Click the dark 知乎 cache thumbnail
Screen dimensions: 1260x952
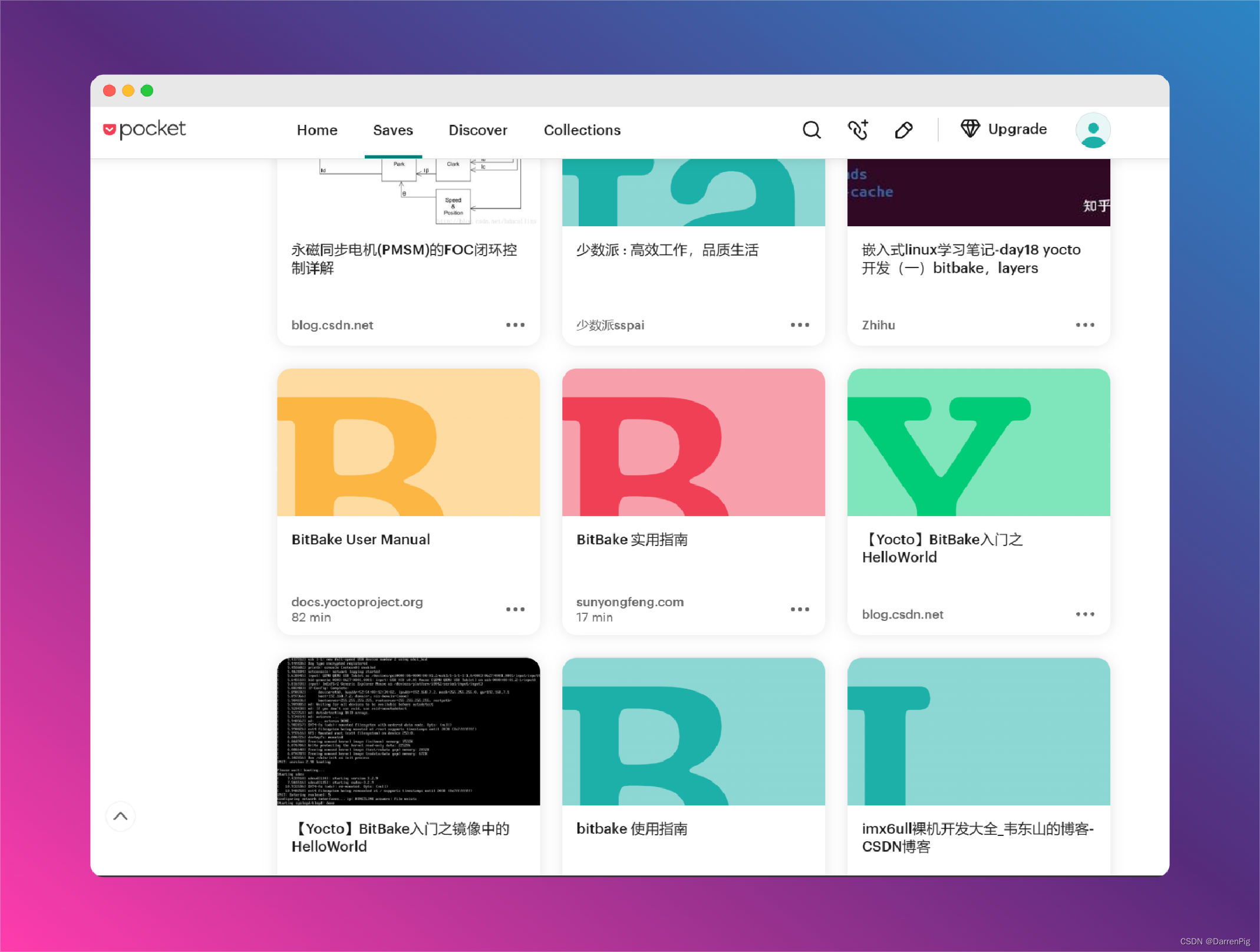tap(978, 193)
